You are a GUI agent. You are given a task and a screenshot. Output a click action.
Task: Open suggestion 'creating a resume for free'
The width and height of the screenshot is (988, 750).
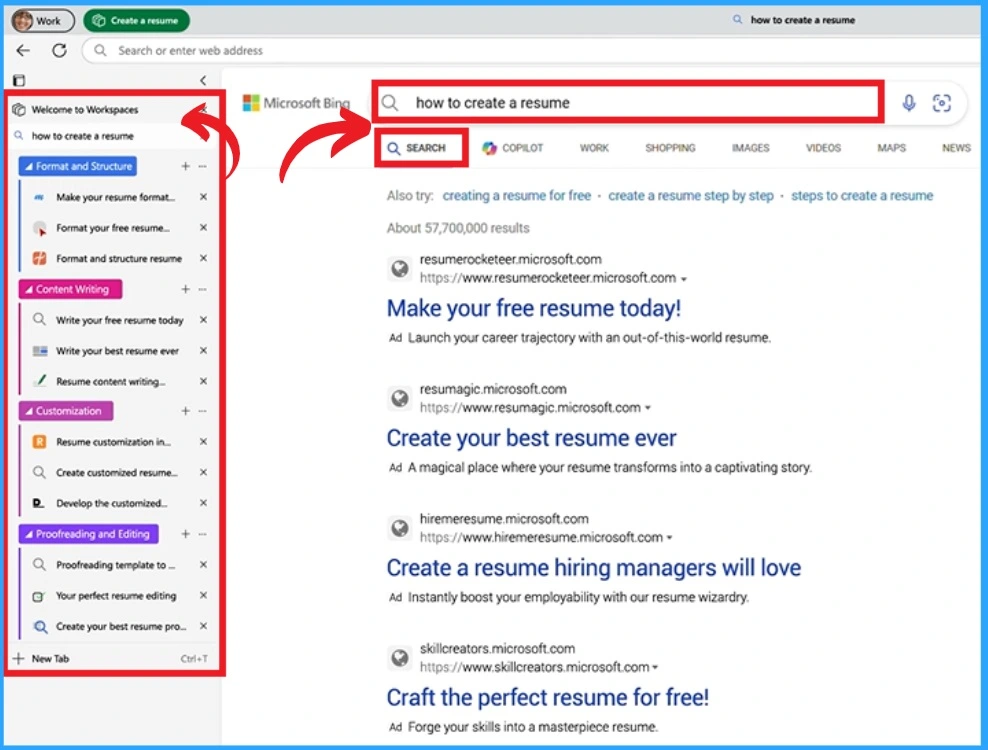[517, 196]
